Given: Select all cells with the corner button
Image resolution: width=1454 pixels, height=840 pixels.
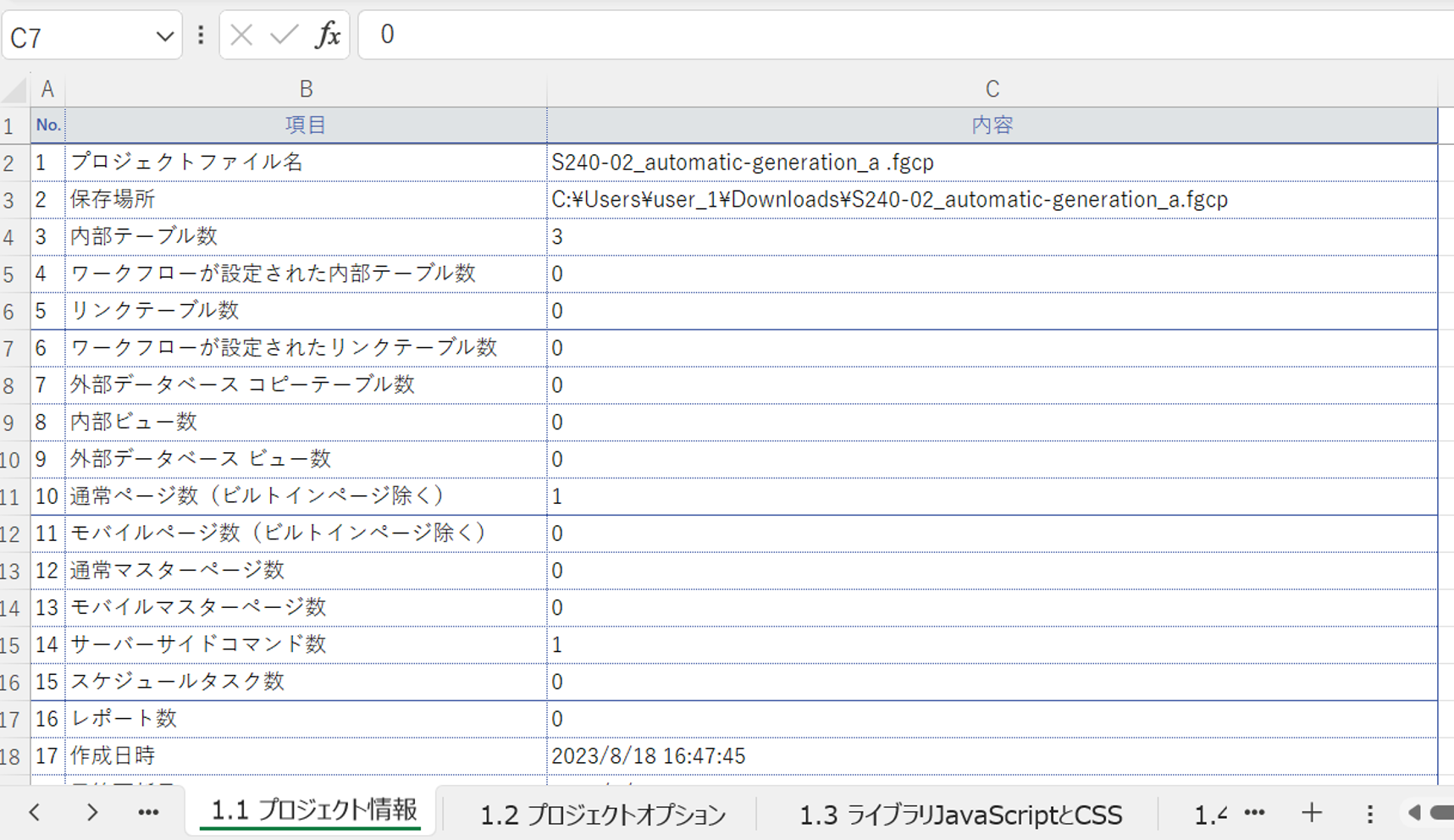Looking at the screenshot, I should pyautogui.click(x=13, y=88).
